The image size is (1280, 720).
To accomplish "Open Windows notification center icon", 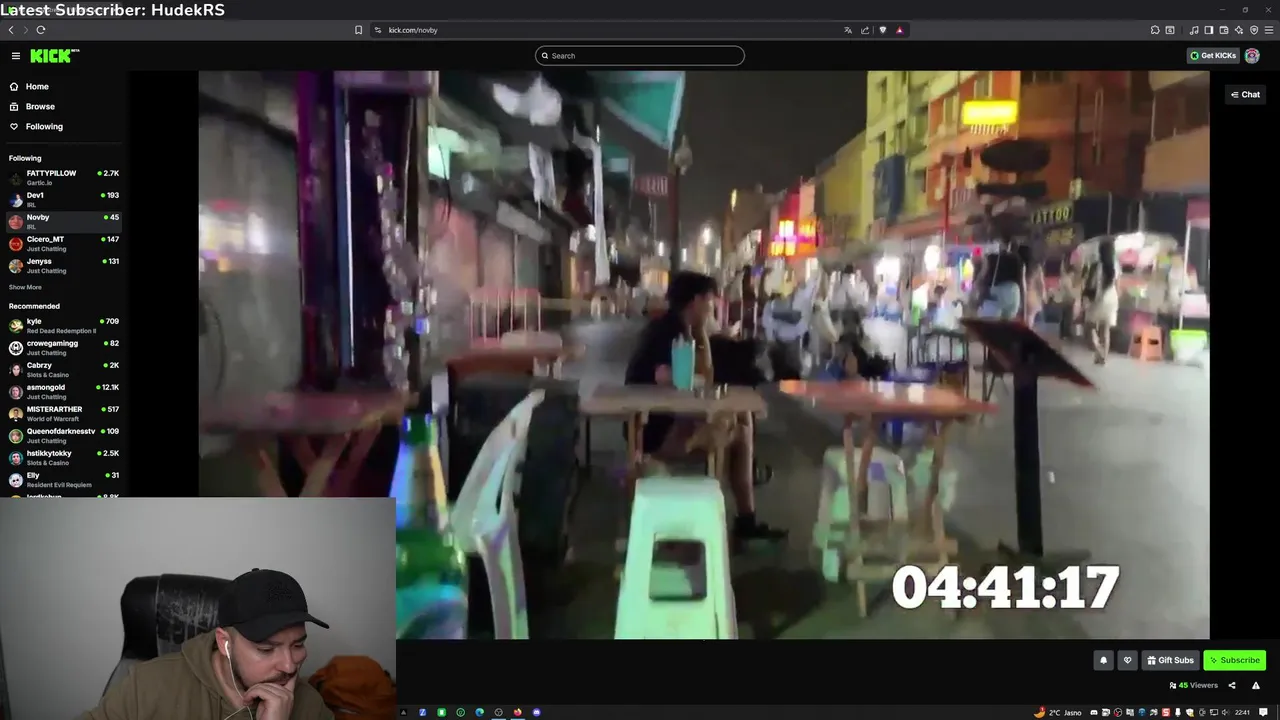I will coord(1263,712).
